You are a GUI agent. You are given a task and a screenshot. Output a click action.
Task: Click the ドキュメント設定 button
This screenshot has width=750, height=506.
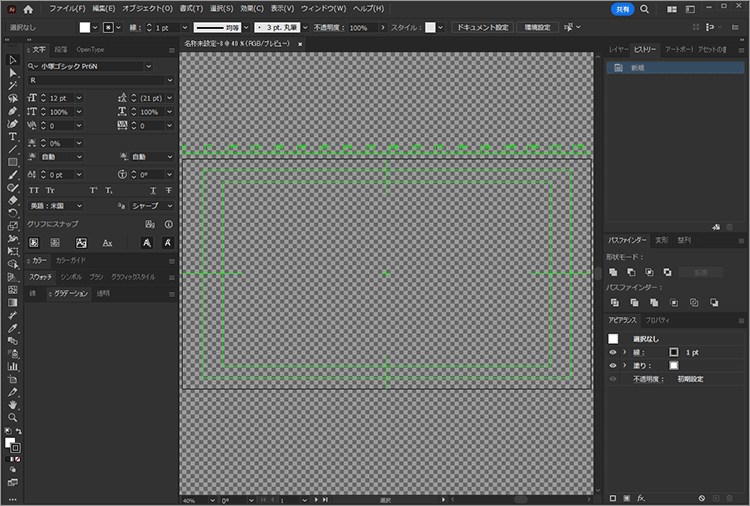[x=482, y=27]
